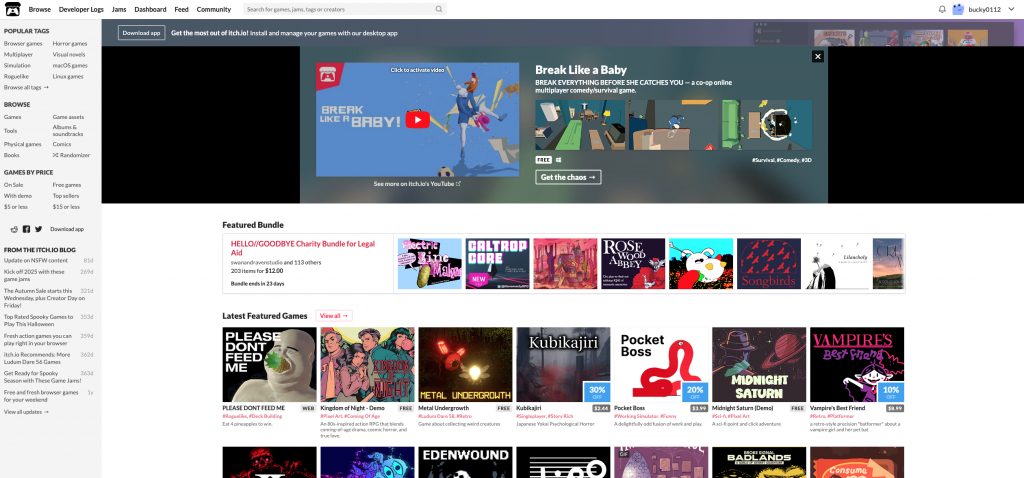This screenshot has width=1024, height=478.
Task: Select Roguelike tag
Action: point(16,76)
